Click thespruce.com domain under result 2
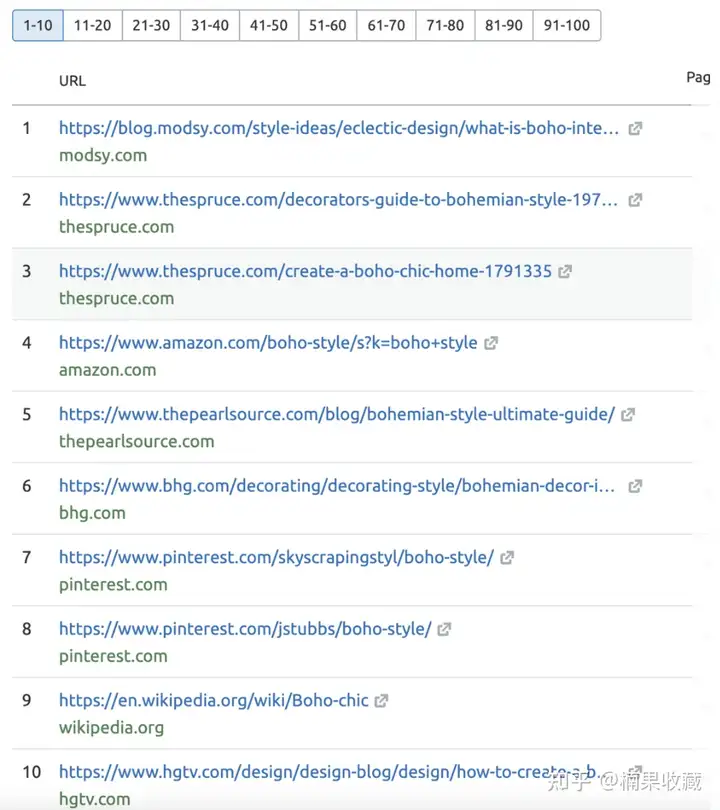 coord(116,227)
